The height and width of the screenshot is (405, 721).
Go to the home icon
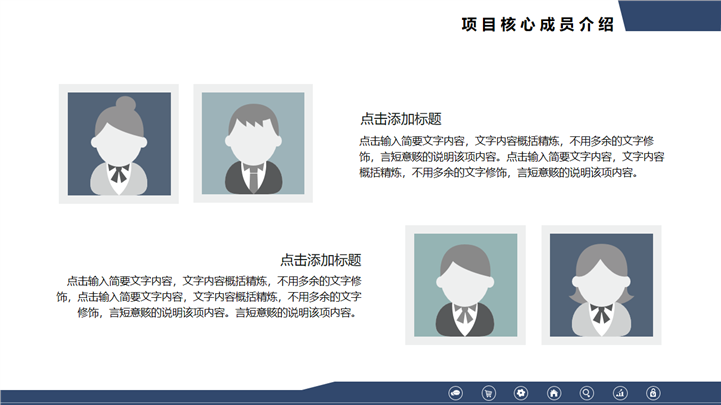pyautogui.click(x=554, y=393)
